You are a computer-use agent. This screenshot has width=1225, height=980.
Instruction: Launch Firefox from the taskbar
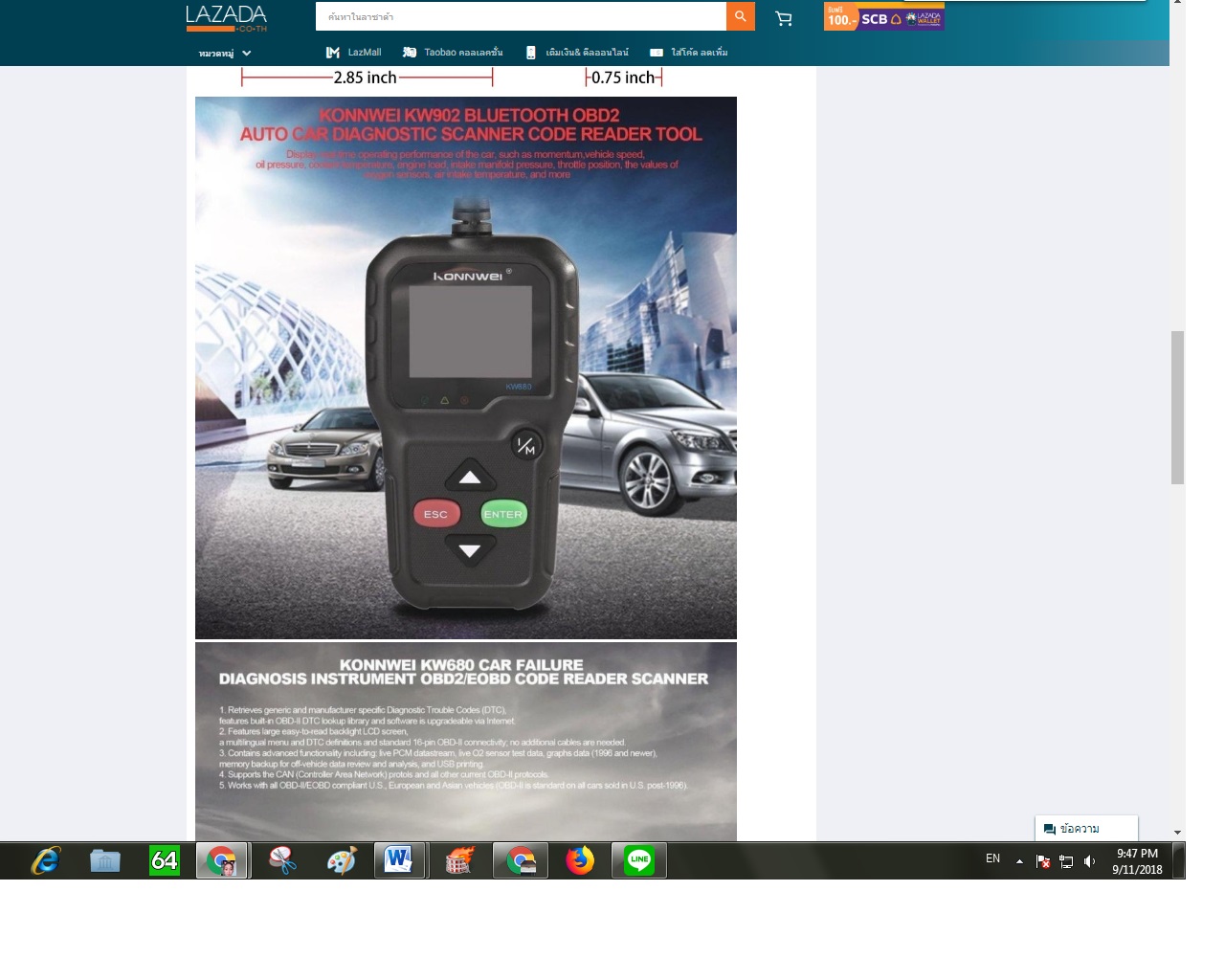[x=579, y=860]
